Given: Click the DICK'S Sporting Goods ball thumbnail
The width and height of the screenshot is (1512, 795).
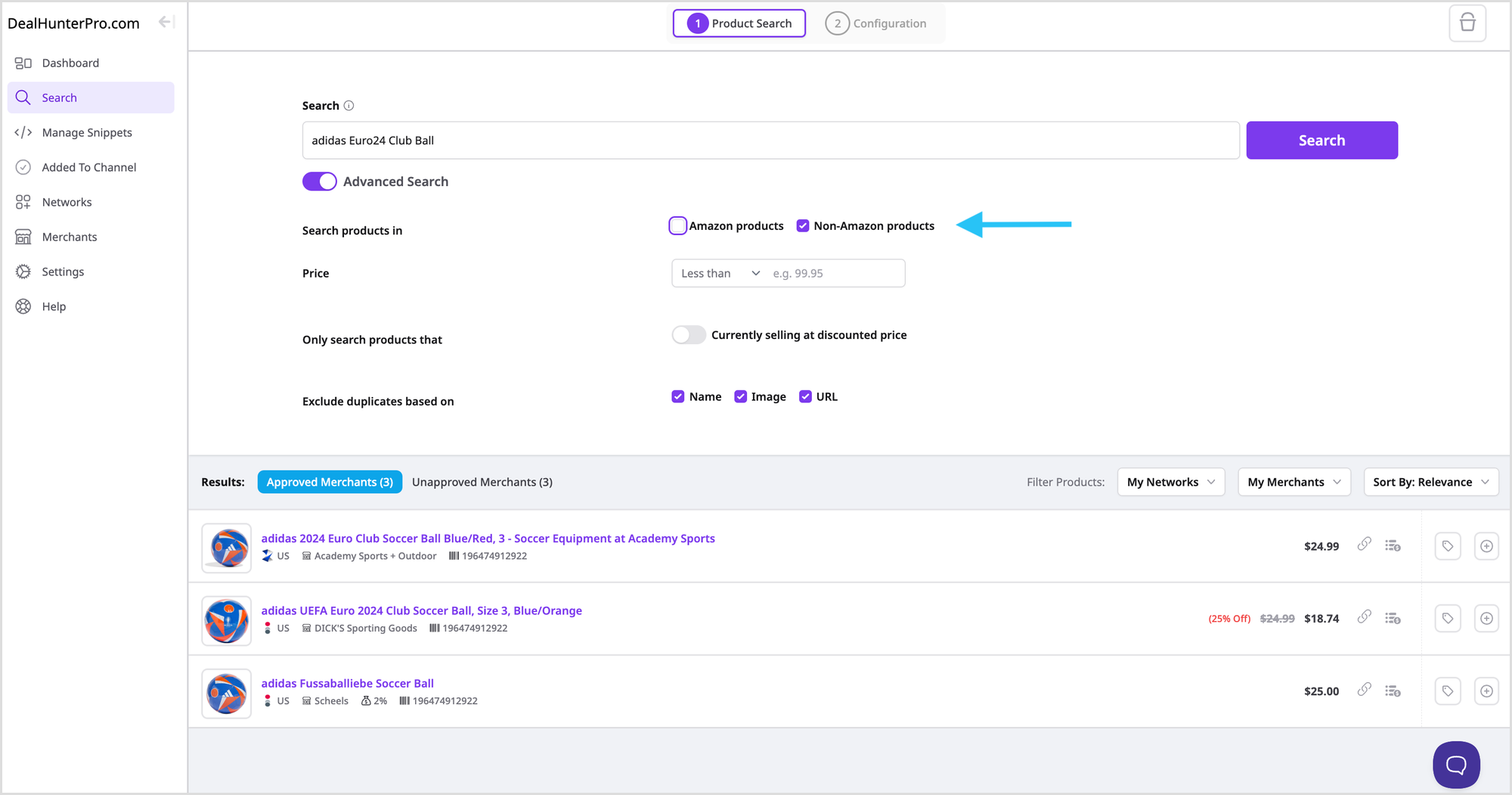Looking at the screenshot, I should point(227,620).
